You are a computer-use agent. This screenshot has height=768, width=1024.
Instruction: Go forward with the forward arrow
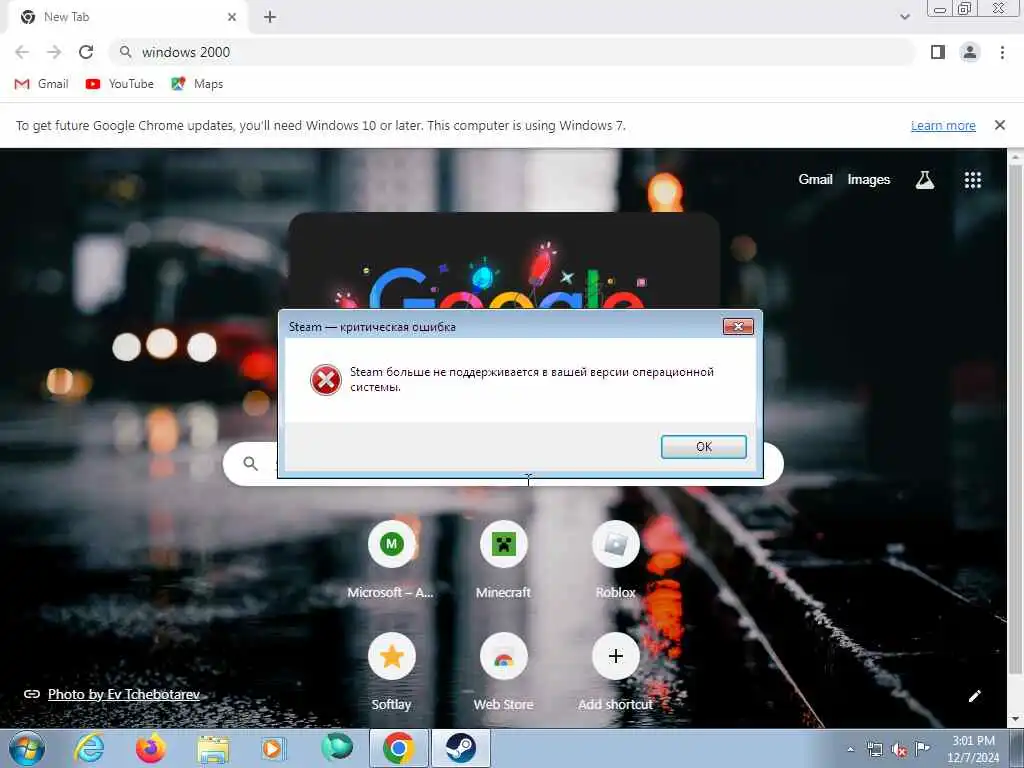54,52
